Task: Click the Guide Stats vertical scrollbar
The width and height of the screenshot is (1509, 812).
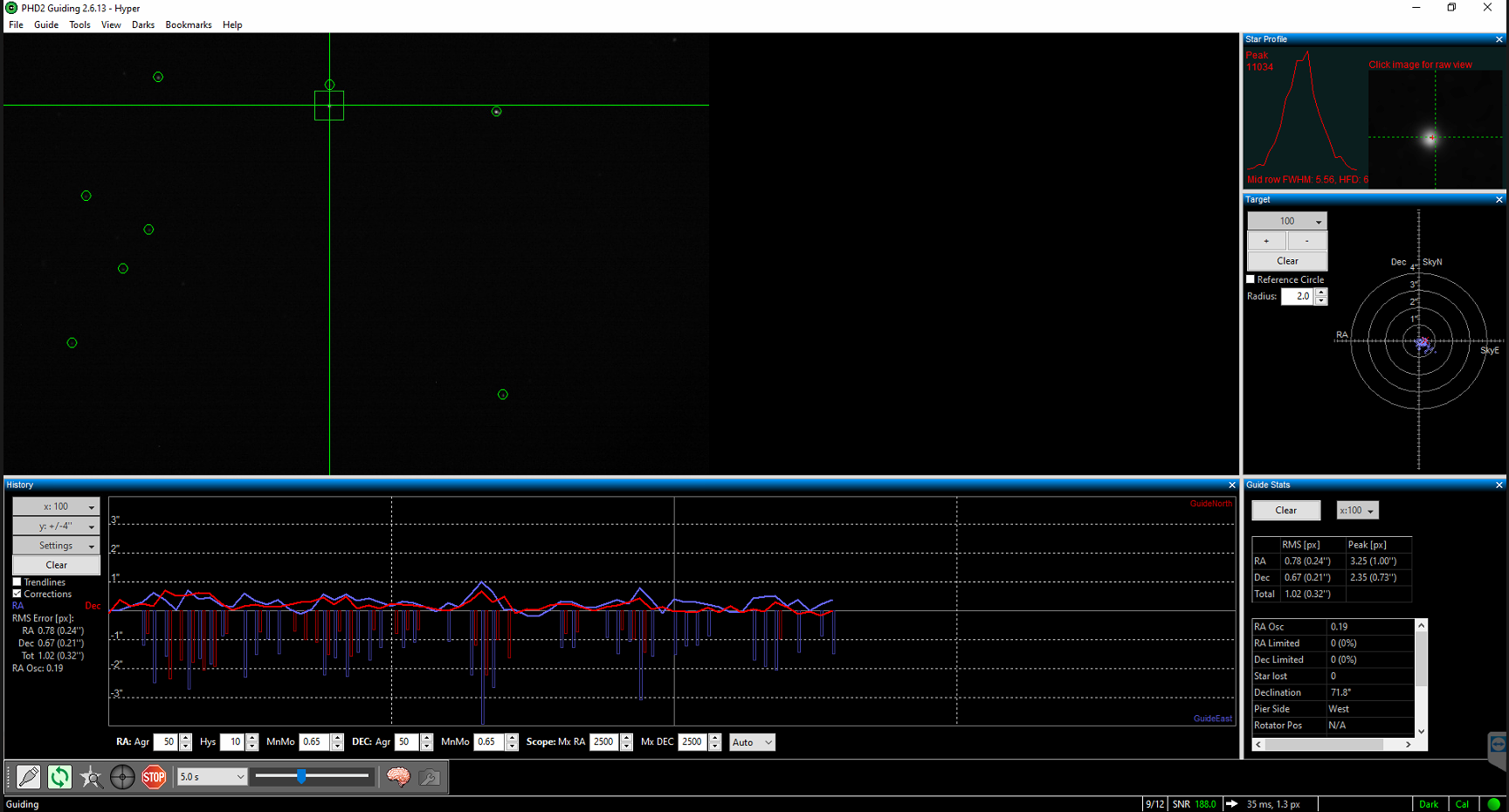Action: 1421,678
